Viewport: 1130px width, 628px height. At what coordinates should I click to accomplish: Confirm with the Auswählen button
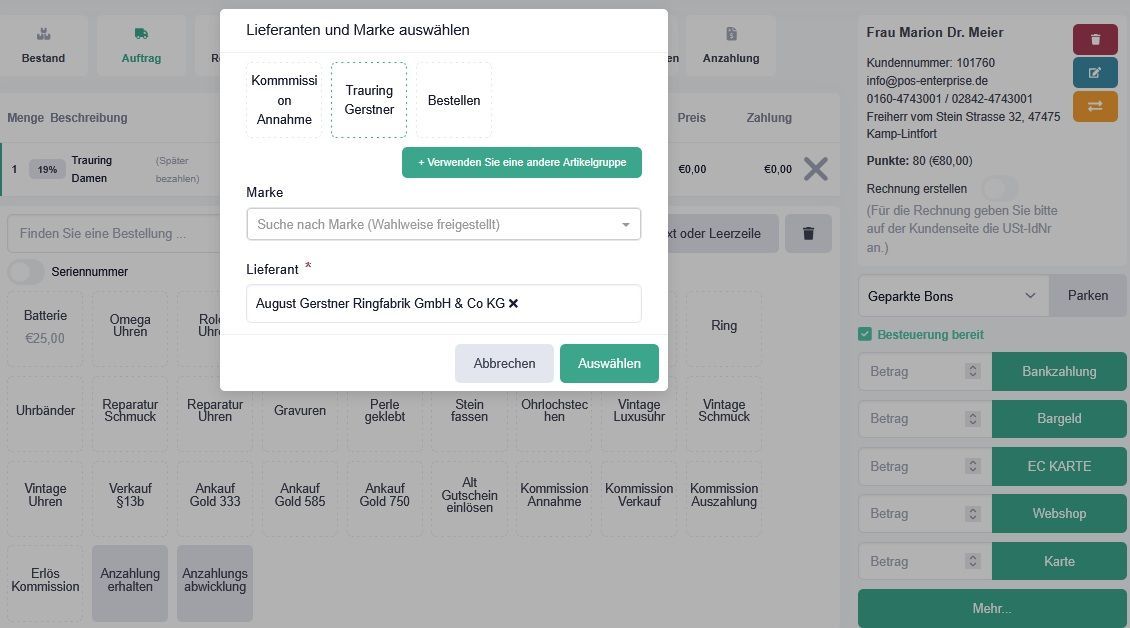pos(609,363)
